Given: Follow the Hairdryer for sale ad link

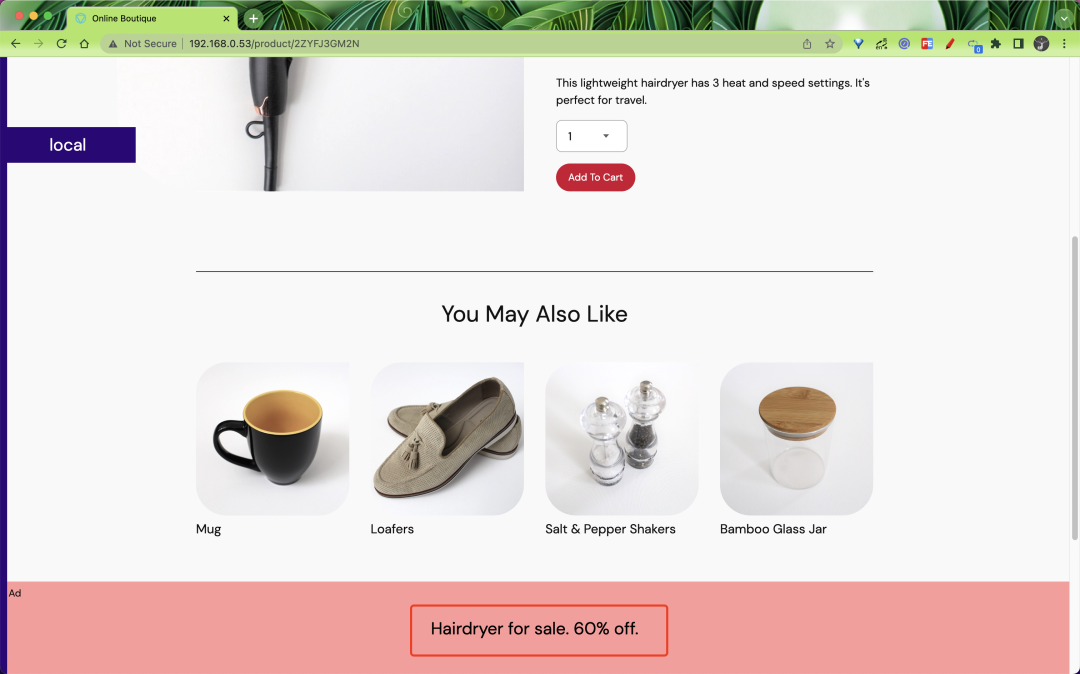Looking at the screenshot, I should [534, 629].
